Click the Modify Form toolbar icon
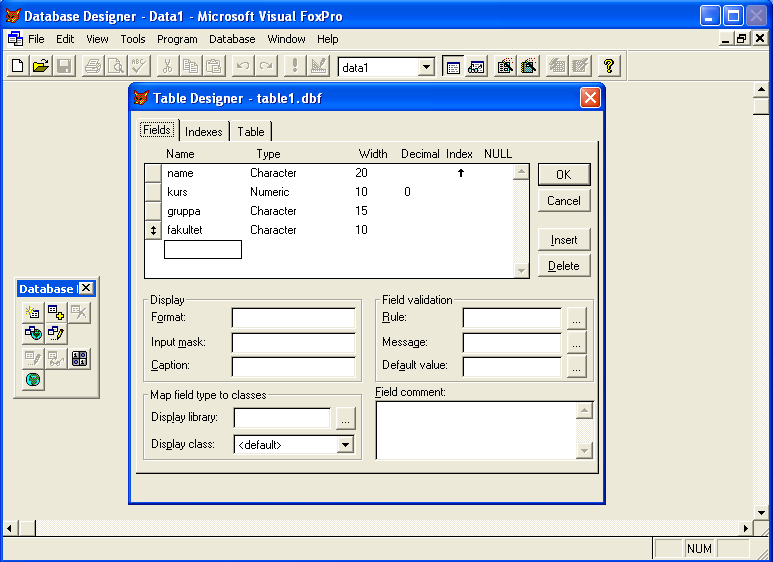The width and height of the screenshot is (773, 562). 318,66
